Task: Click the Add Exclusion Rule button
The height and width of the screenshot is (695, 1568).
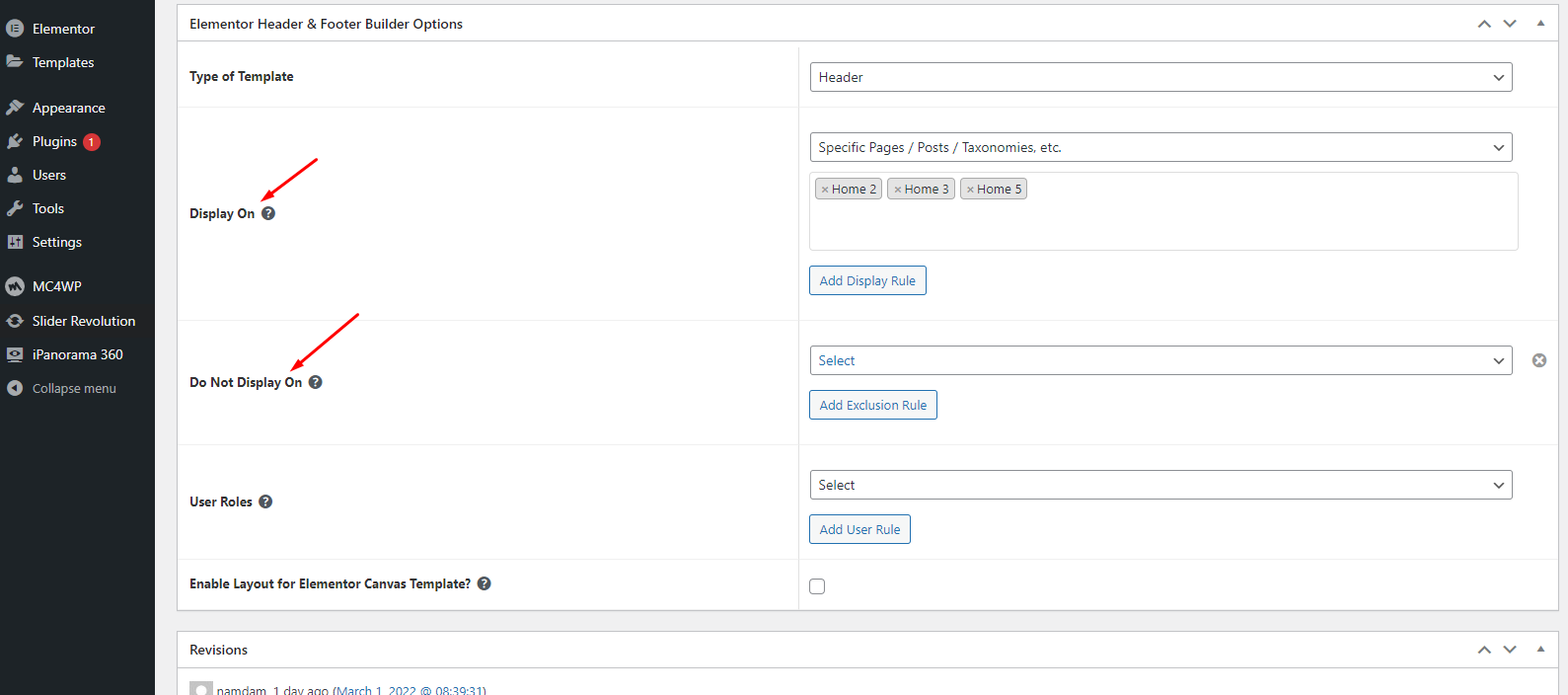Action: [x=872, y=405]
